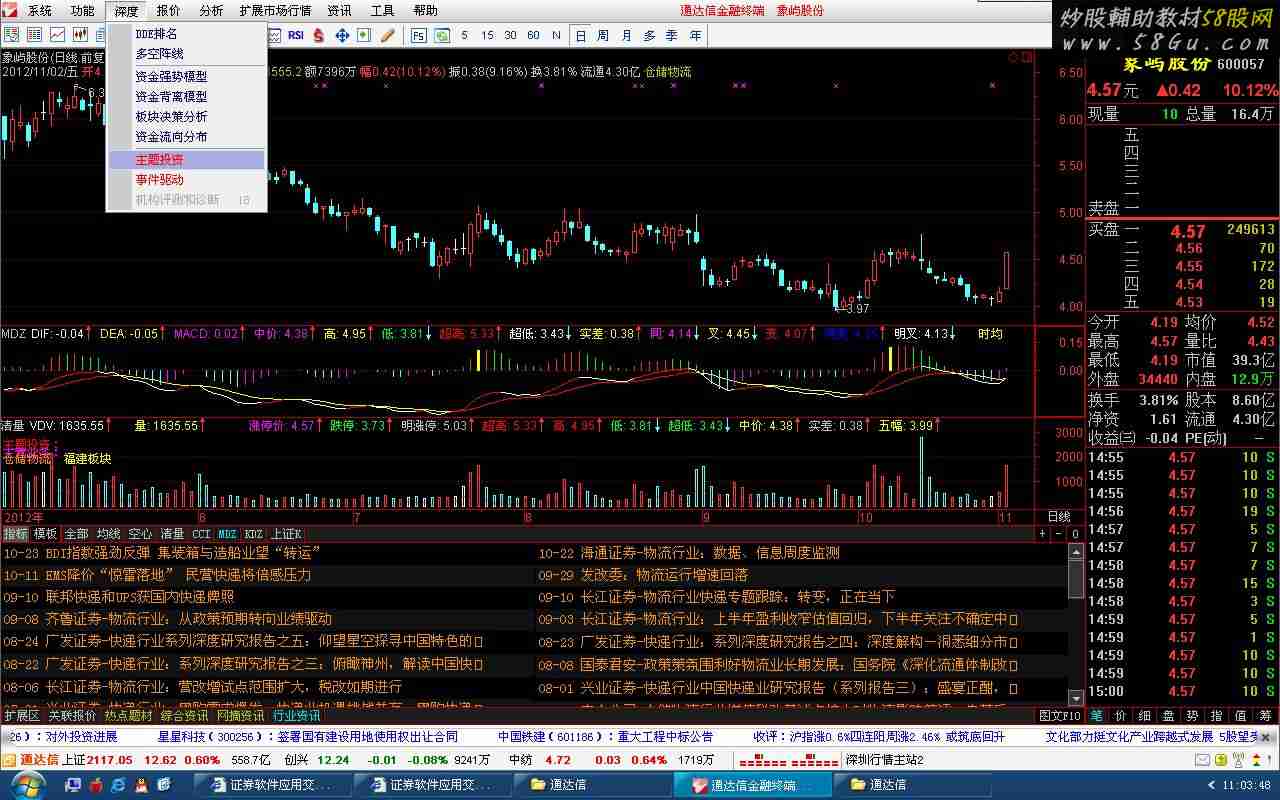Click the plus zoom button beside indicator tabs
The image size is (1280, 800).
tap(1043, 534)
